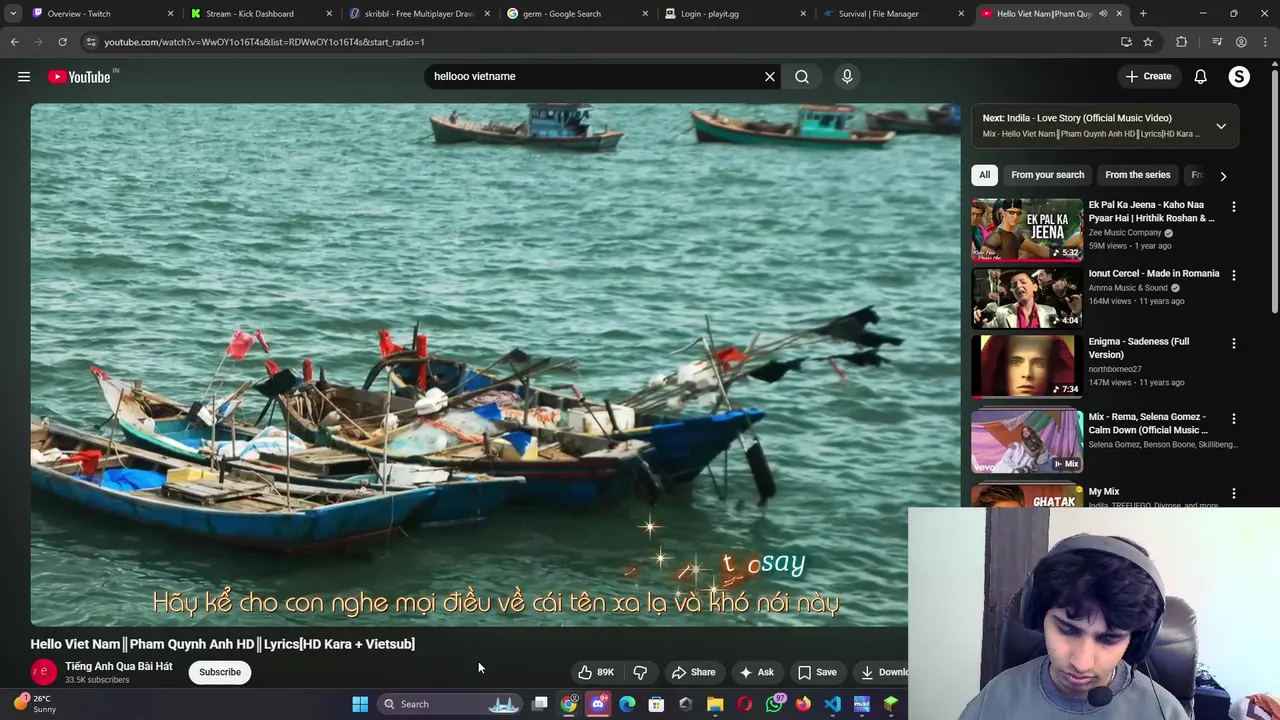This screenshot has width=1280, height=720.
Task: Open options for Ek Pal Ka Jeena video
Action: click(1234, 207)
